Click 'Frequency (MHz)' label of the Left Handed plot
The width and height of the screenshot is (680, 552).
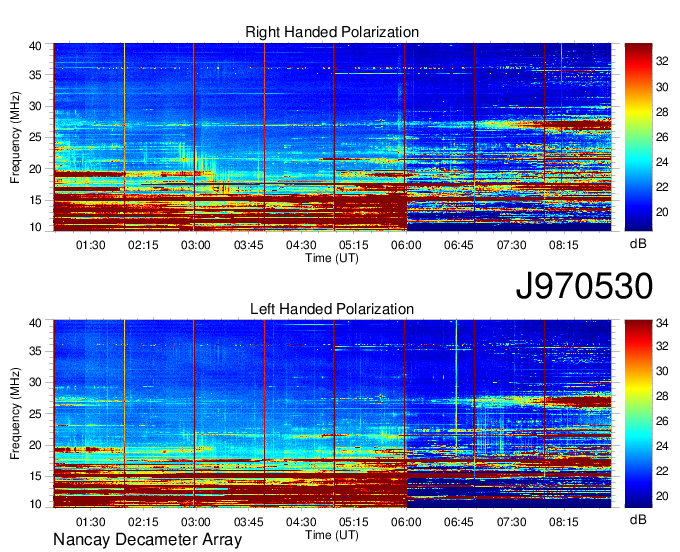click(x=15, y=414)
